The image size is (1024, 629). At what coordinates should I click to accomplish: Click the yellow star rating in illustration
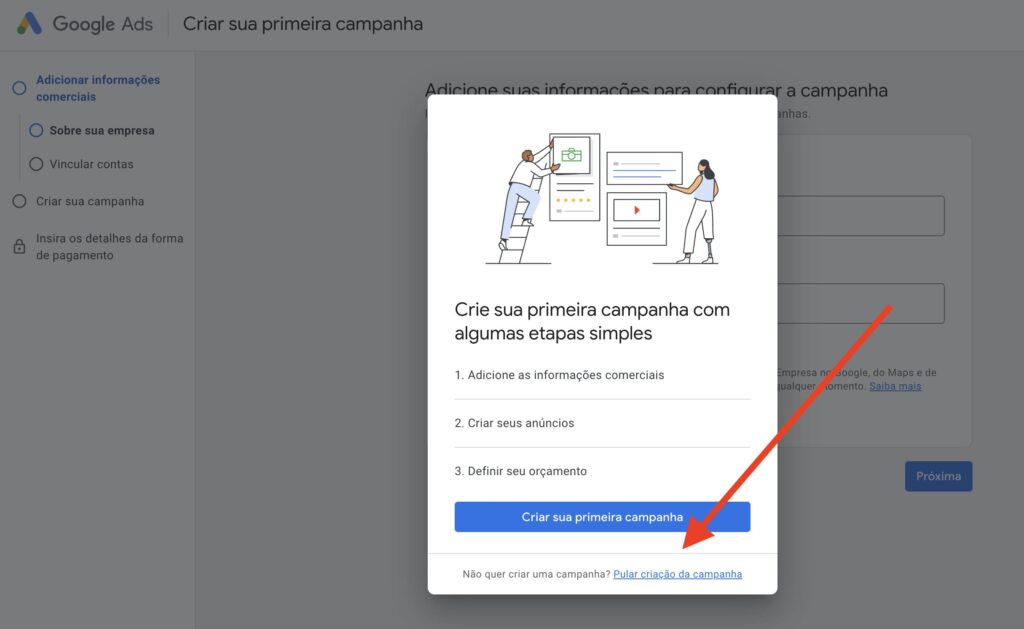[x=573, y=201]
